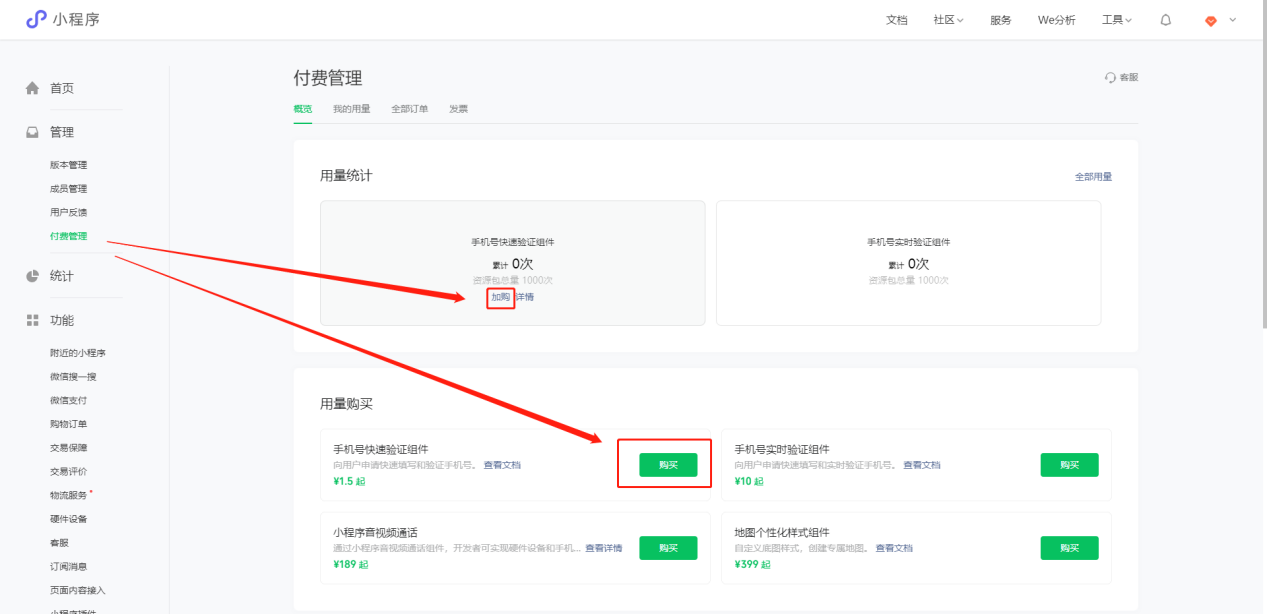Viewport: 1267px width, 614px height.
Task: Click the 首页 home icon
Action: tap(33, 88)
